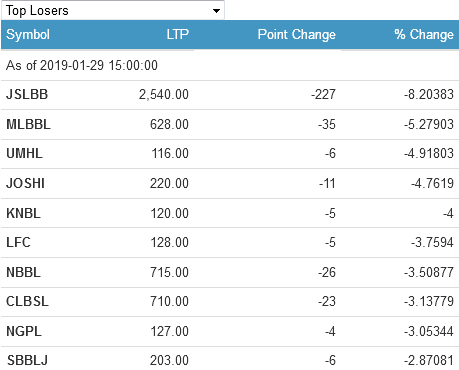This screenshot has height=370, width=459.
Task: Open the JSLBB symbol link
Action: [x=27, y=95]
